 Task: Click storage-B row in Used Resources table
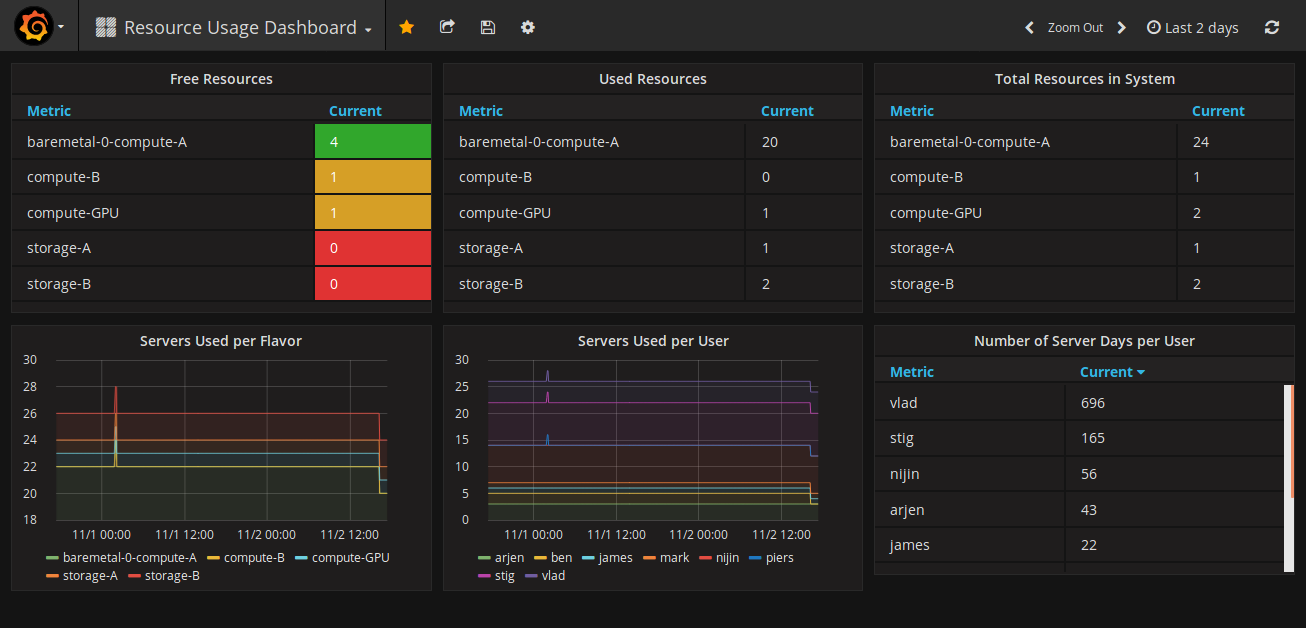tap(652, 284)
